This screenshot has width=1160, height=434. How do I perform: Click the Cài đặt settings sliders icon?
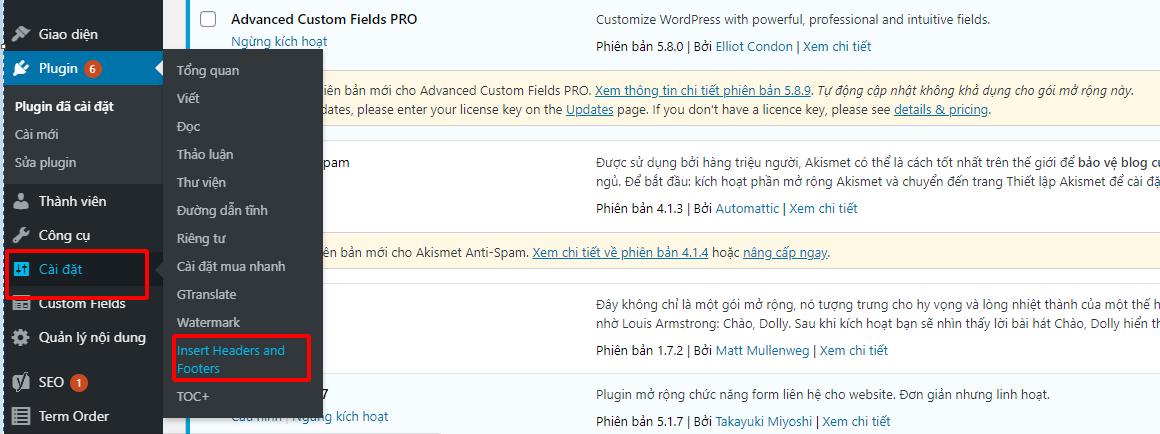[20, 270]
